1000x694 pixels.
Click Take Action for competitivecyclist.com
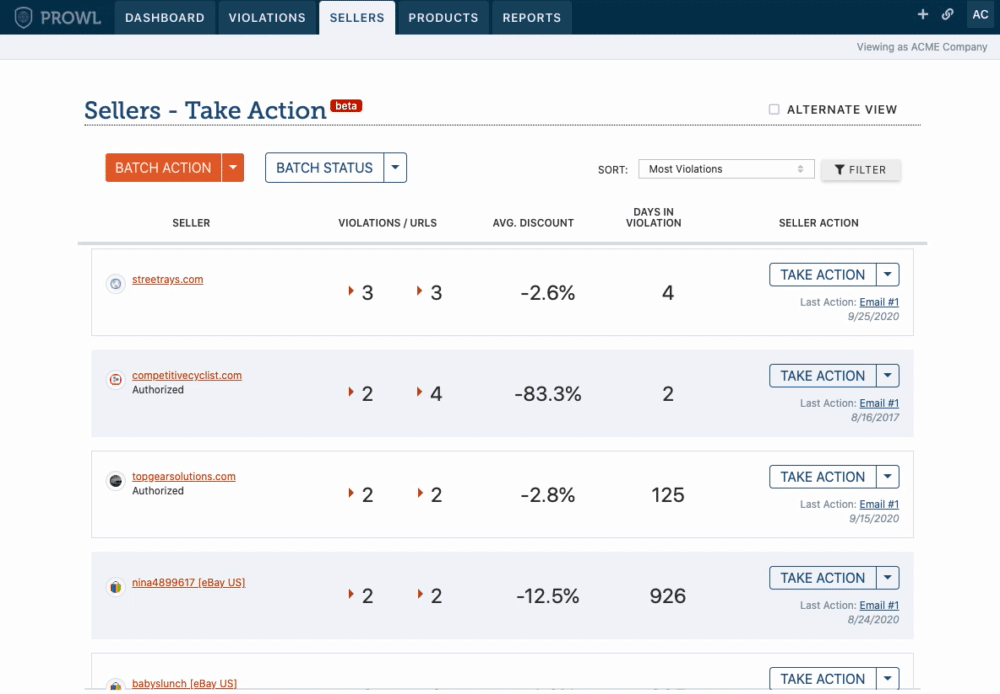823,376
